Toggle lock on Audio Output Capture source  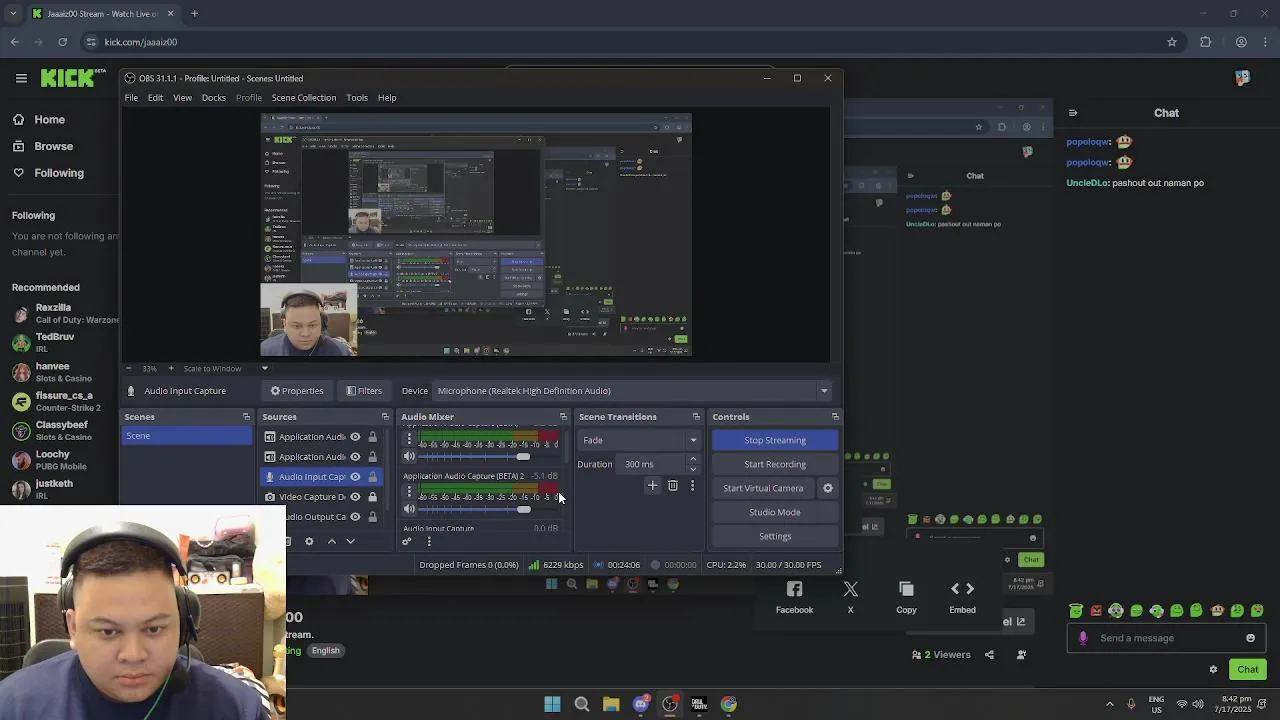click(373, 517)
